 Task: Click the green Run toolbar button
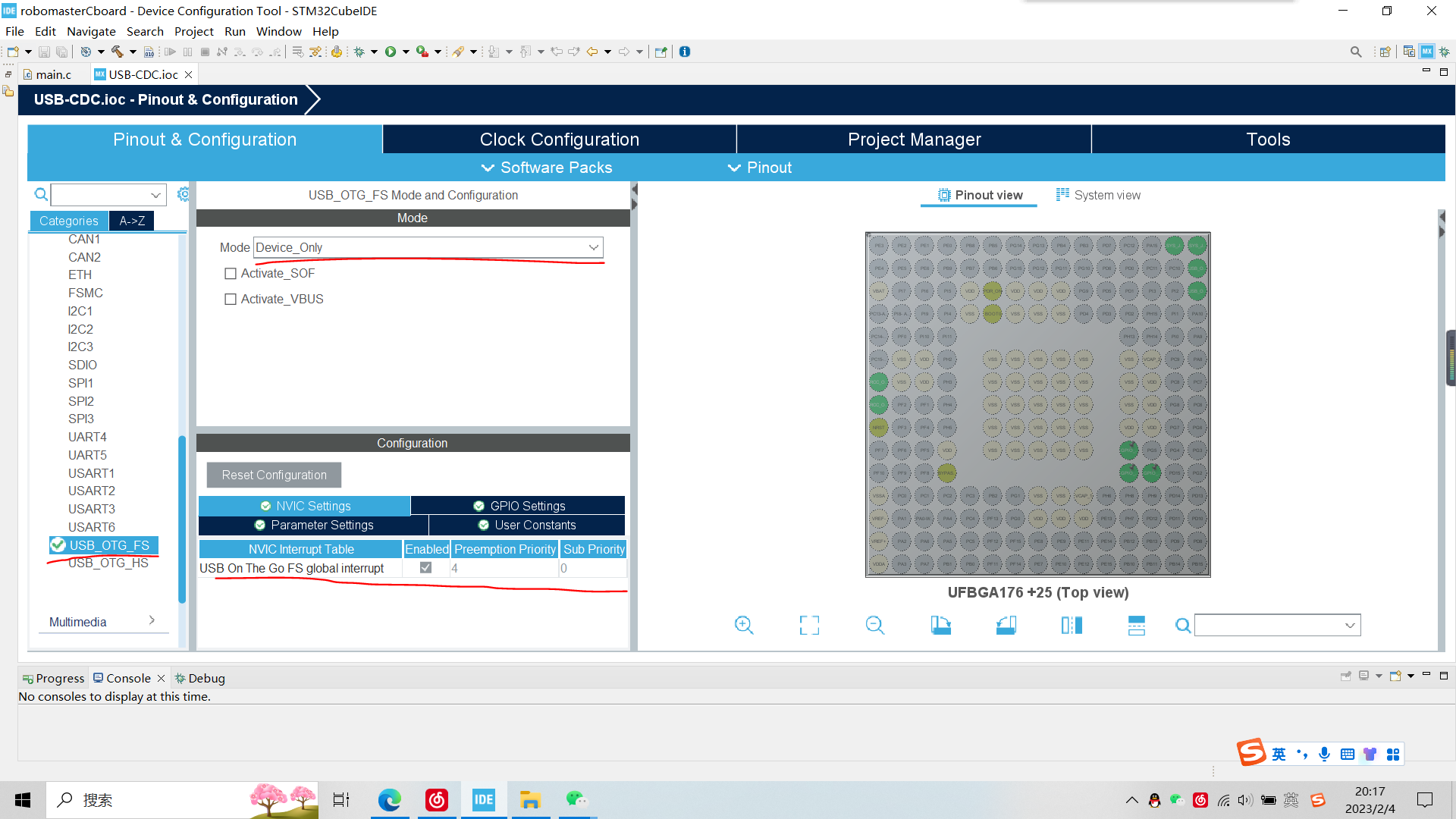pos(391,52)
